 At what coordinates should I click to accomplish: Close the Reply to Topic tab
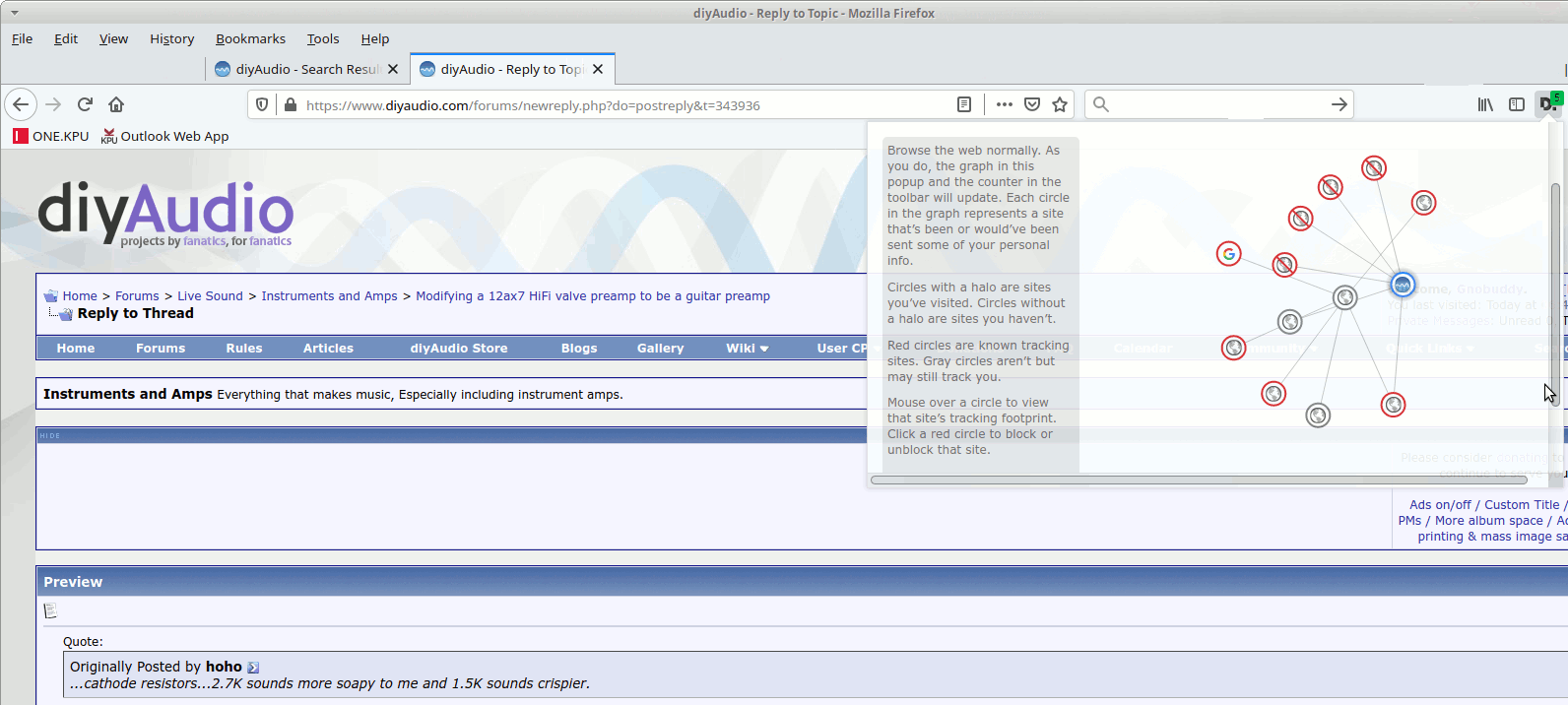click(598, 69)
